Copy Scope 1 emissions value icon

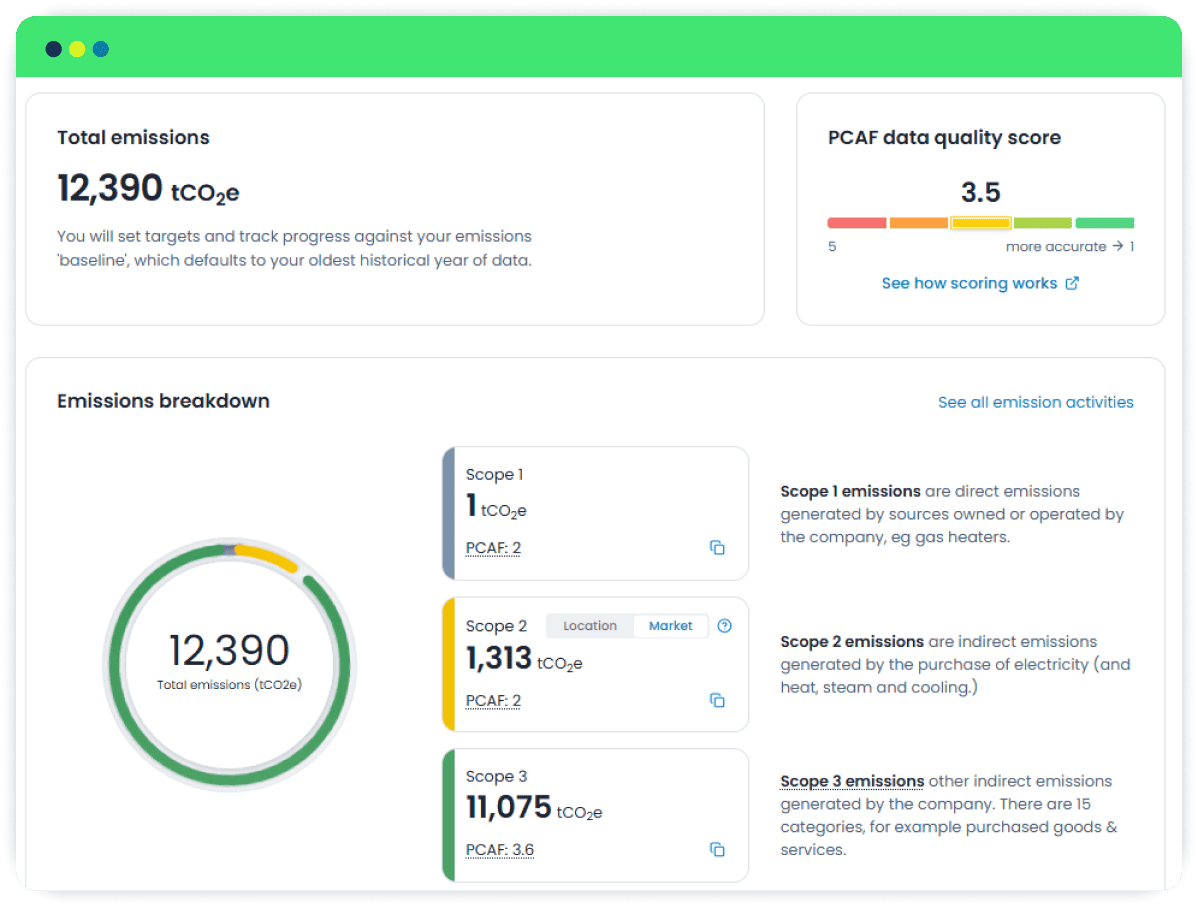pyautogui.click(x=717, y=547)
